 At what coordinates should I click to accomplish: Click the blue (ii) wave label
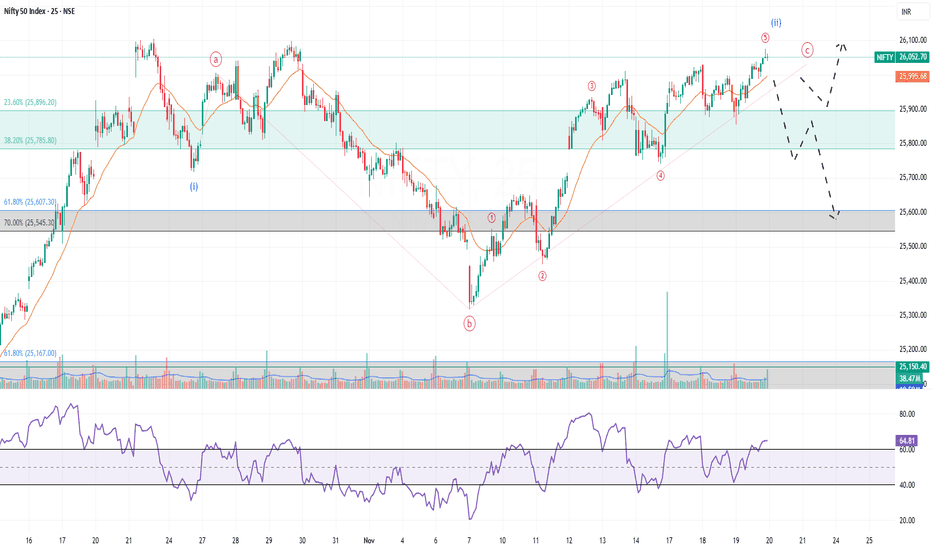pyautogui.click(x=776, y=23)
